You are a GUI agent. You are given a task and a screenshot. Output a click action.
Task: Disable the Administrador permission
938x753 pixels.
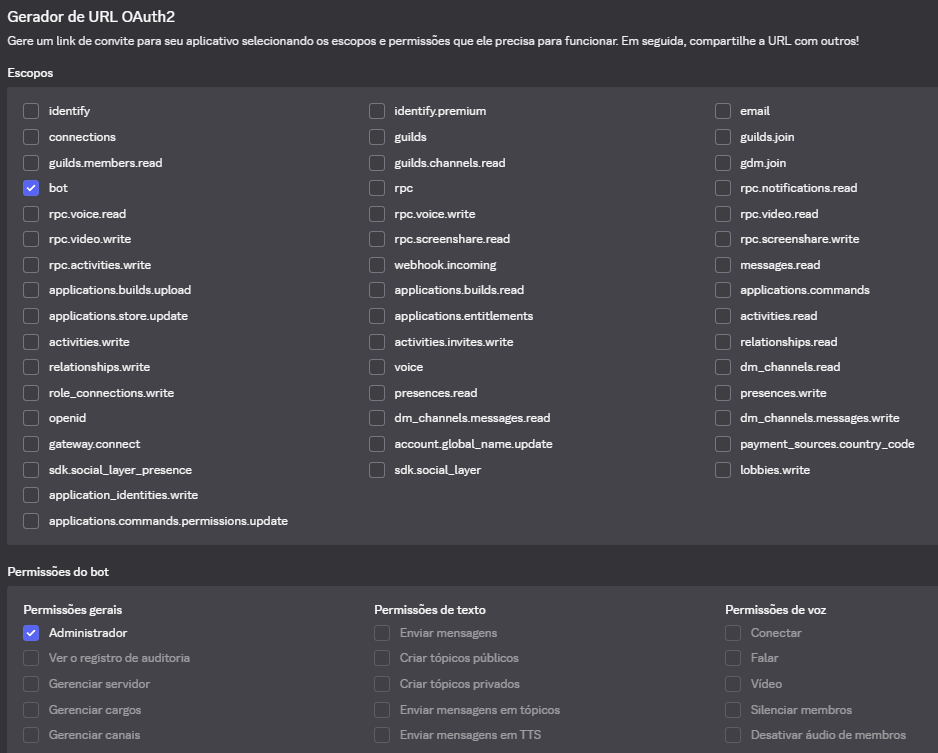click(31, 633)
